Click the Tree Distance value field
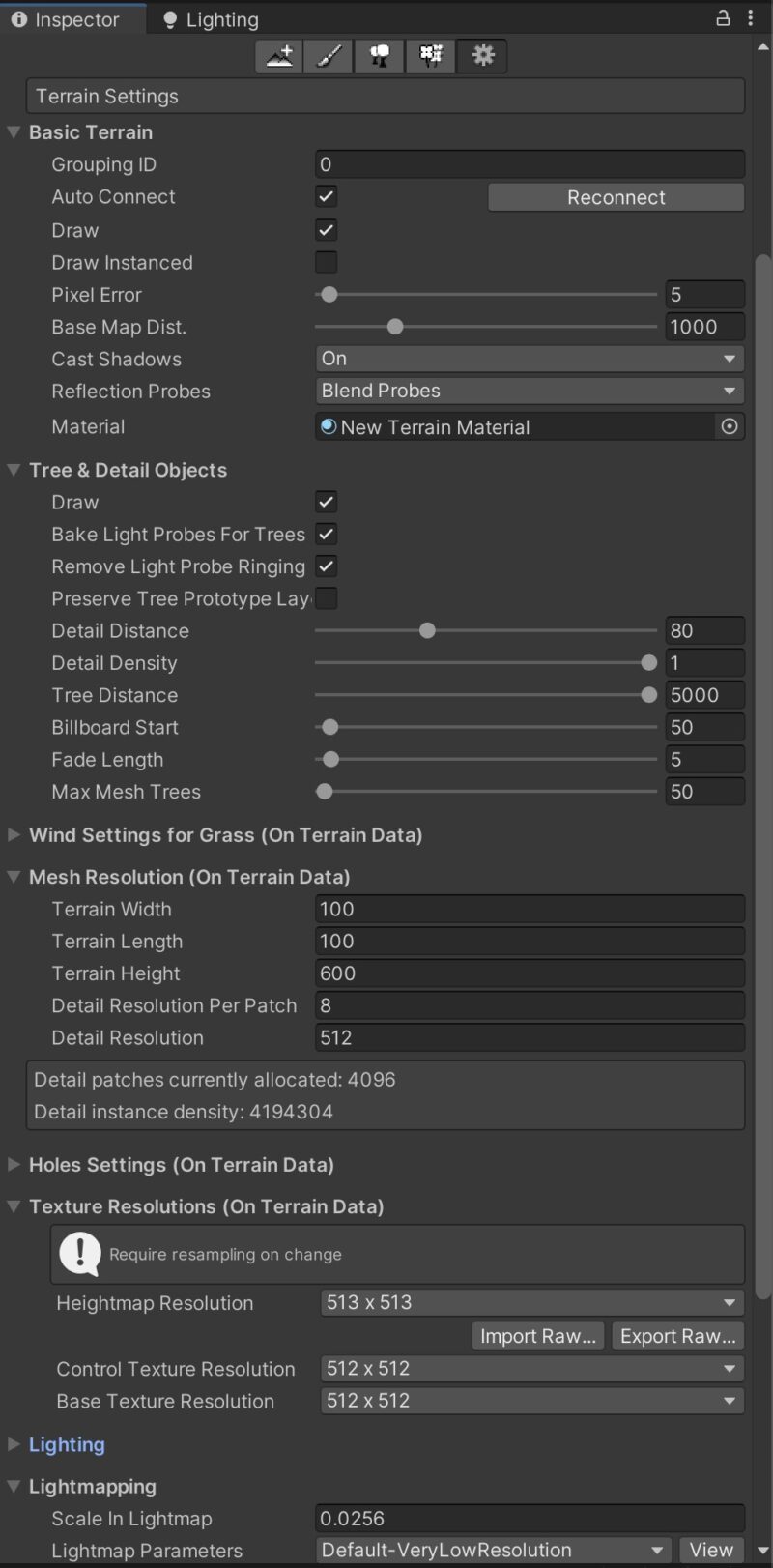 (705, 695)
